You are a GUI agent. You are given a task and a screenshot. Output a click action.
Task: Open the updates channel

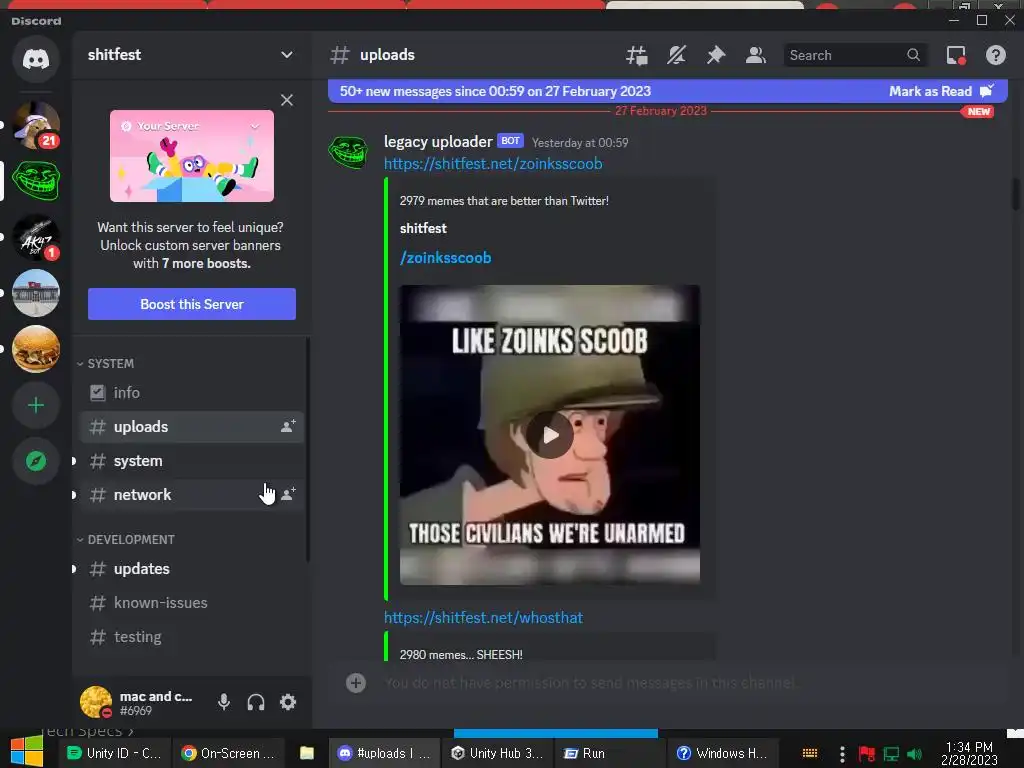click(x=192, y=569)
